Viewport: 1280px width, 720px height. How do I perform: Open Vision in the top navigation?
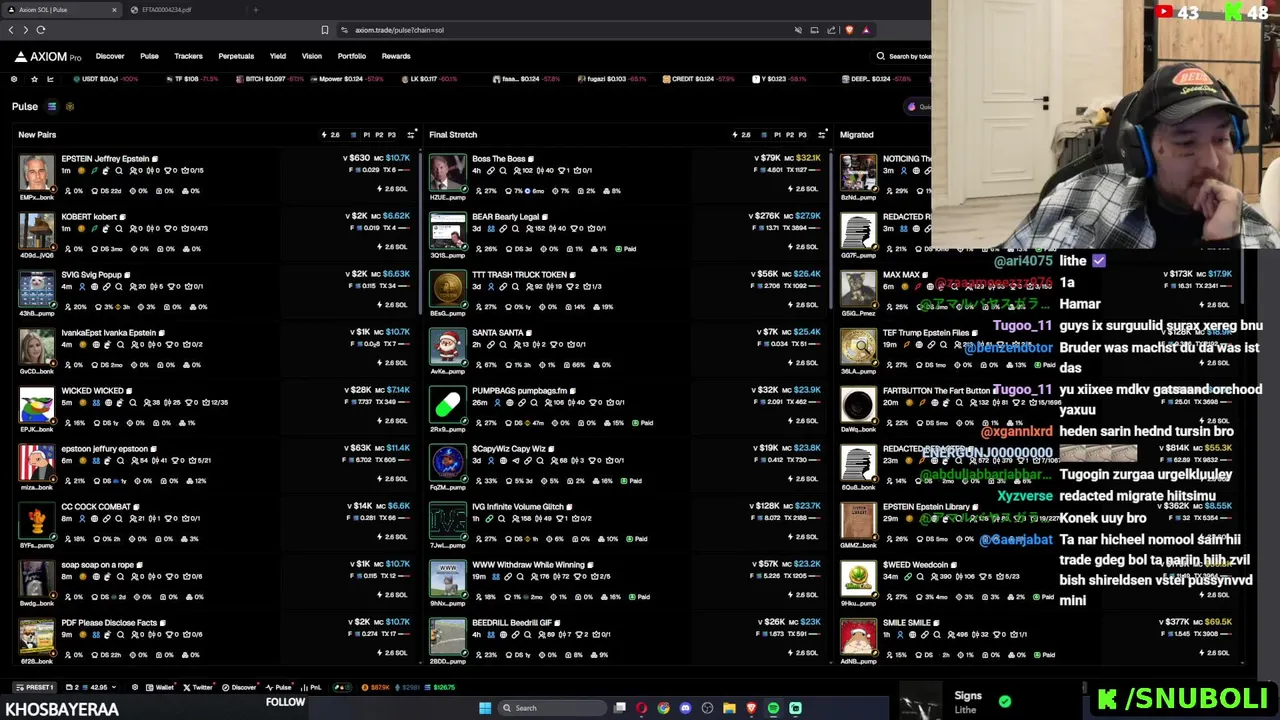click(x=312, y=56)
